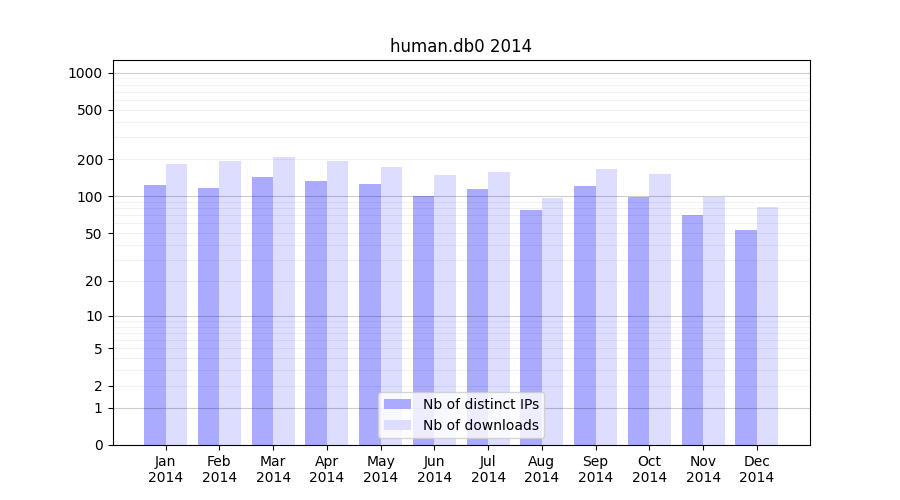Click the chart title human.db0 2014
The height and width of the screenshot is (500, 900).
point(460,46)
